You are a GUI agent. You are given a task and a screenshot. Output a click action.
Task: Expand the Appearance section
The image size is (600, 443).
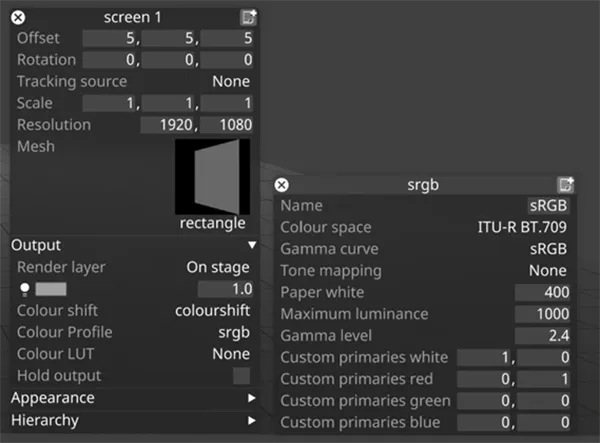tap(251, 398)
